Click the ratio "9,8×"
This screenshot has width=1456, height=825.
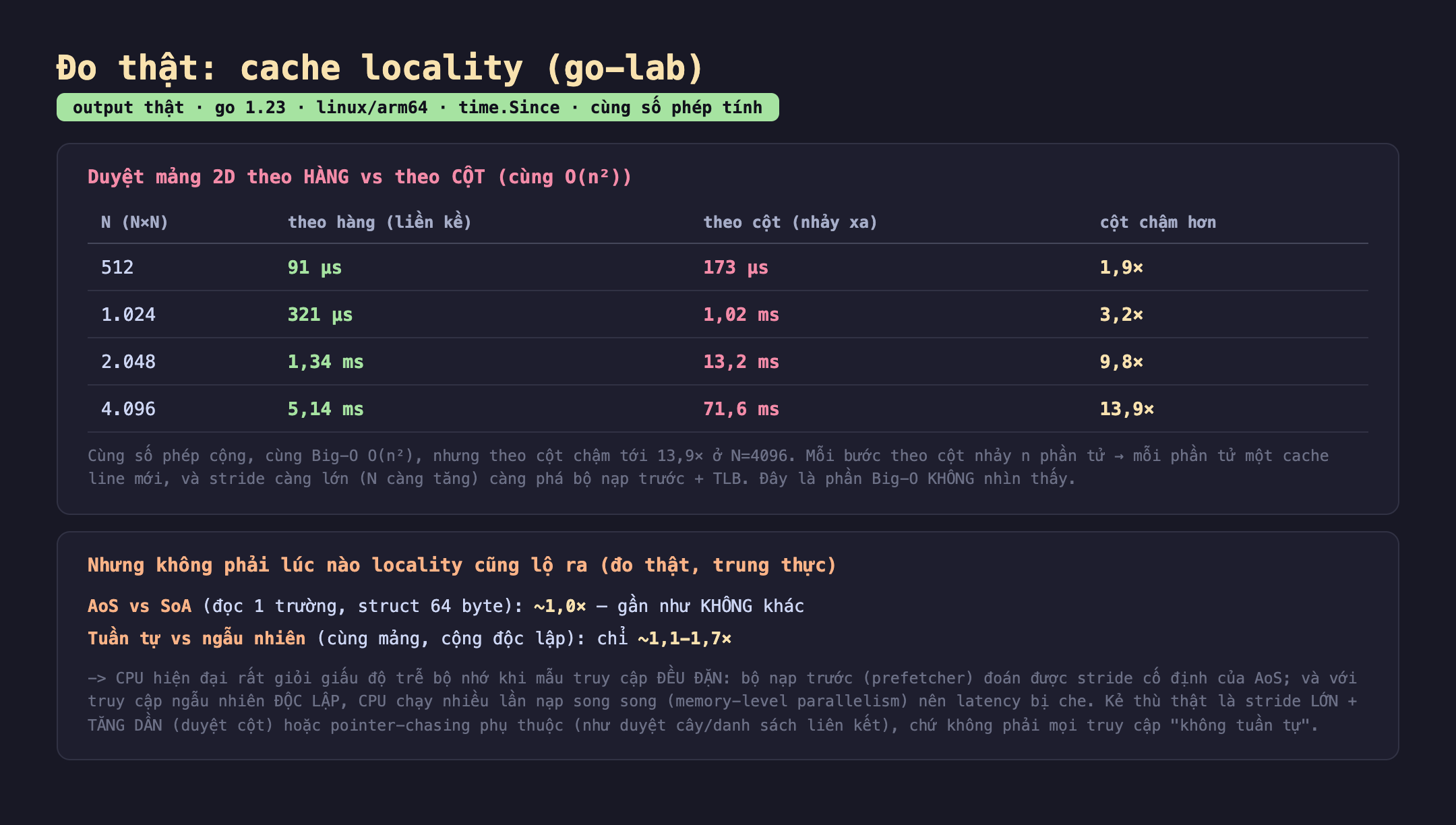[1121, 362]
